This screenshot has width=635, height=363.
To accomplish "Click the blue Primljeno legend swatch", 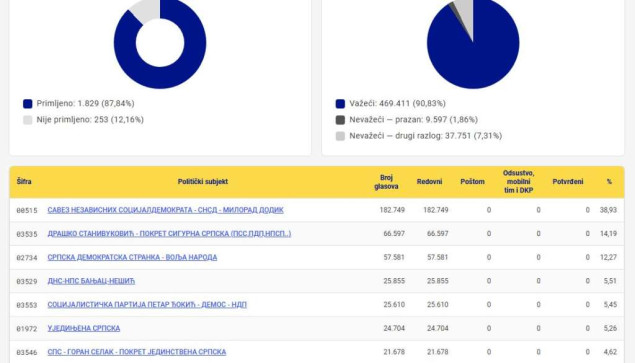I will click(28, 104).
